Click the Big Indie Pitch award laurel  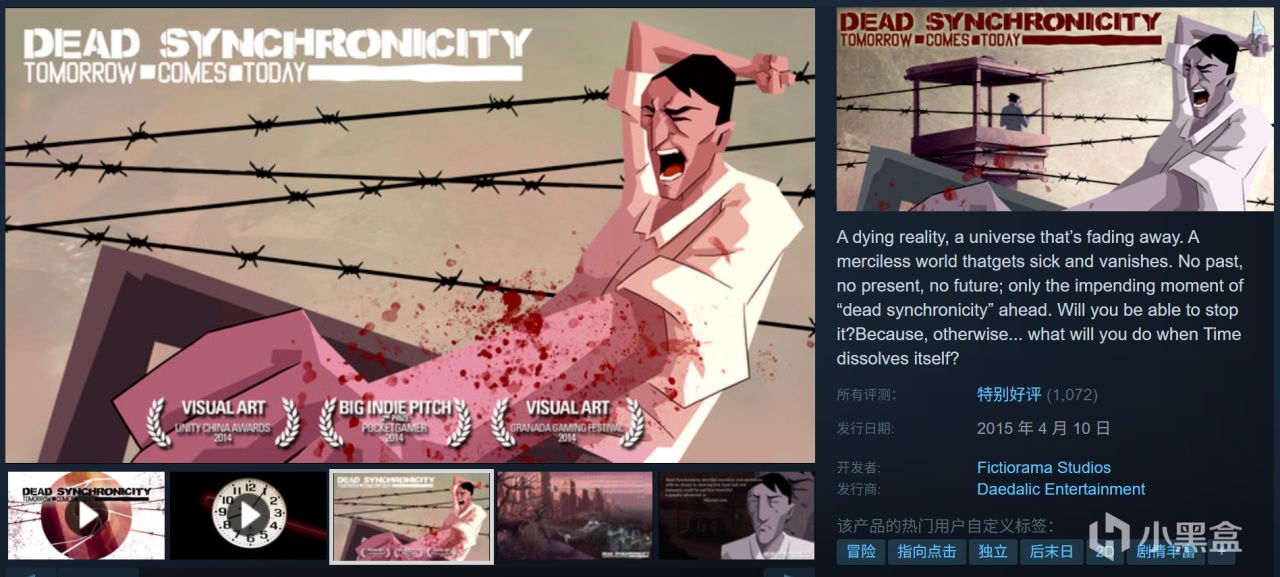pos(395,422)
